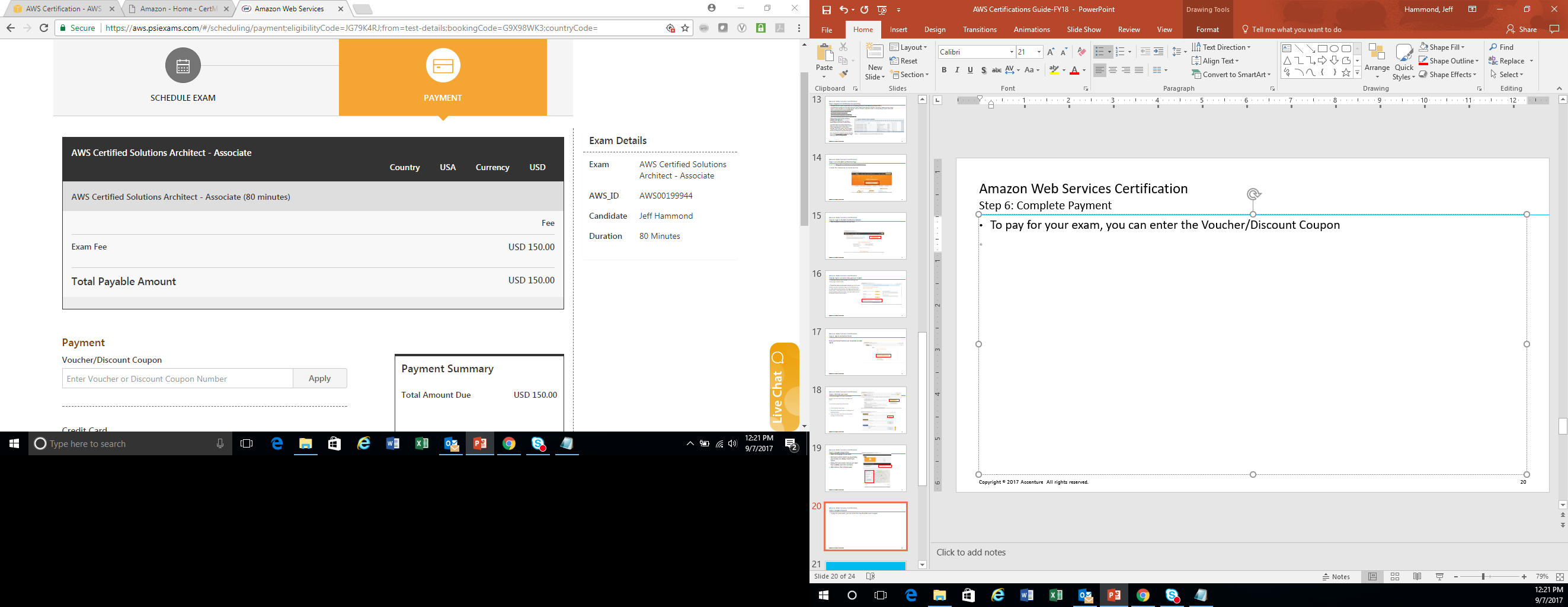The height and width of the screenshot is (607, 1568).
Task: Open the File tab in PowerPoint
Action: 827,29
